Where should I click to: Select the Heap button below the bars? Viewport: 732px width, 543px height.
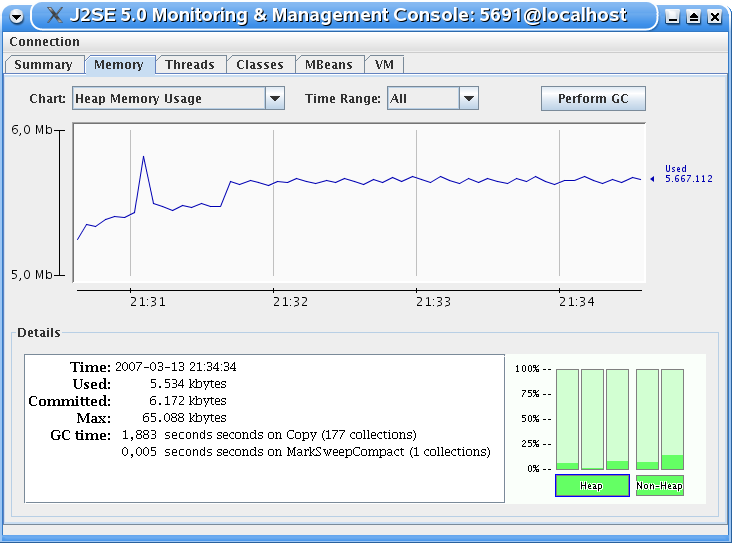point(592,486)
